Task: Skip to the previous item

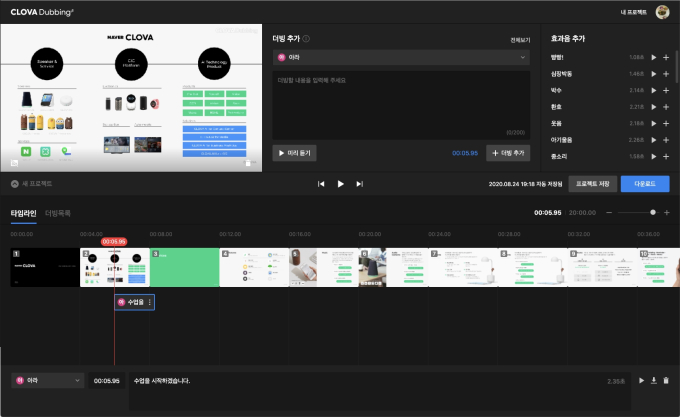Action: pyautogui.click(x=321, y=184)
